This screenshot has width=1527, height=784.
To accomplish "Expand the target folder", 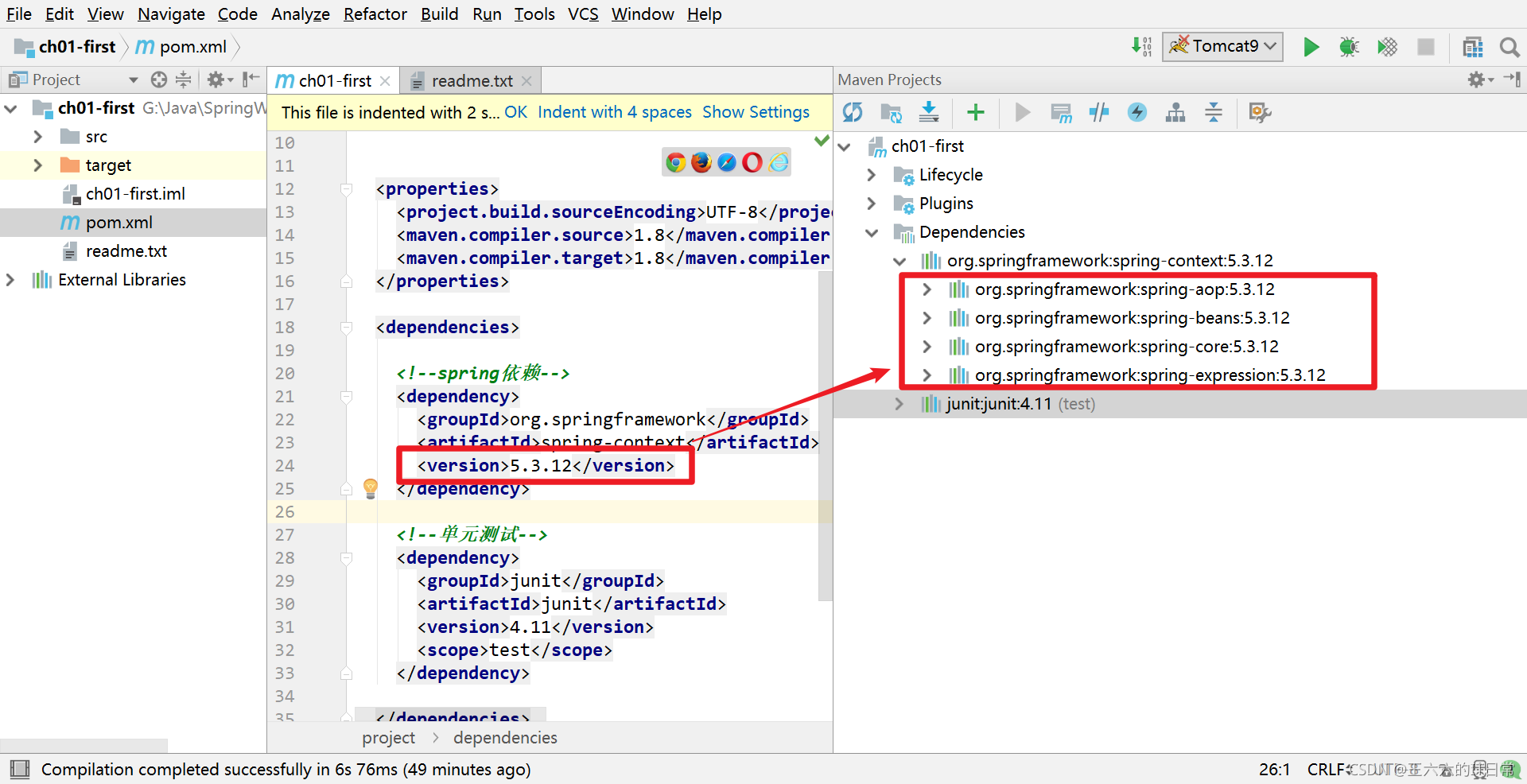I will [x=37, y=165].
